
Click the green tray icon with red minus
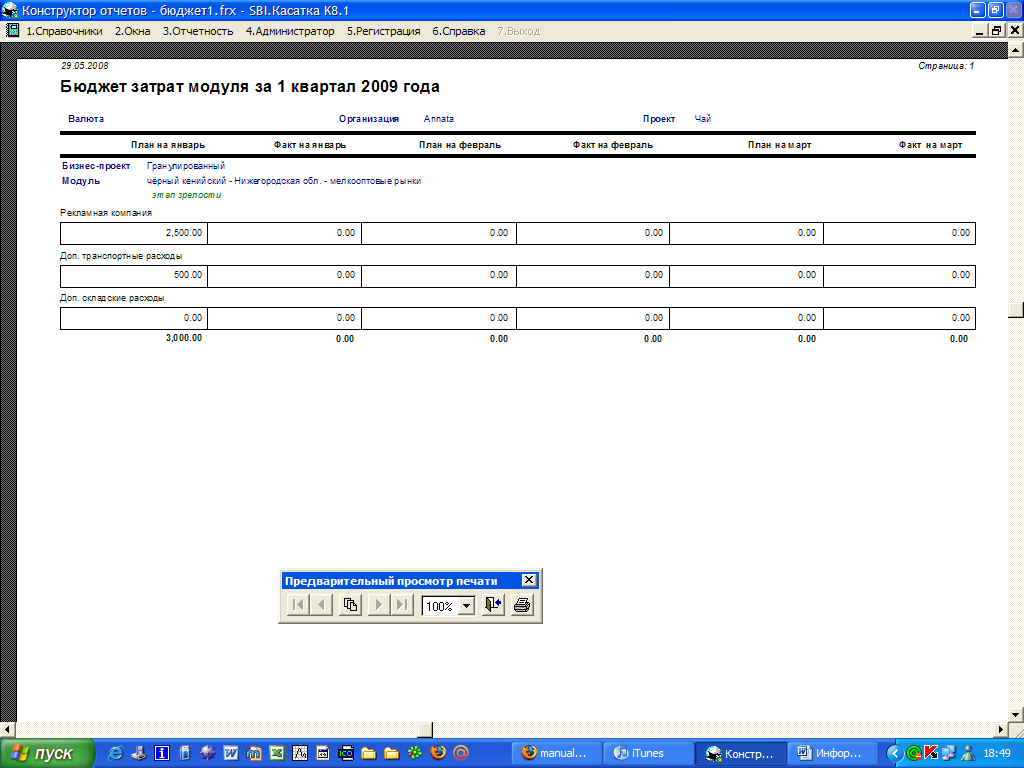pos(914,753)
